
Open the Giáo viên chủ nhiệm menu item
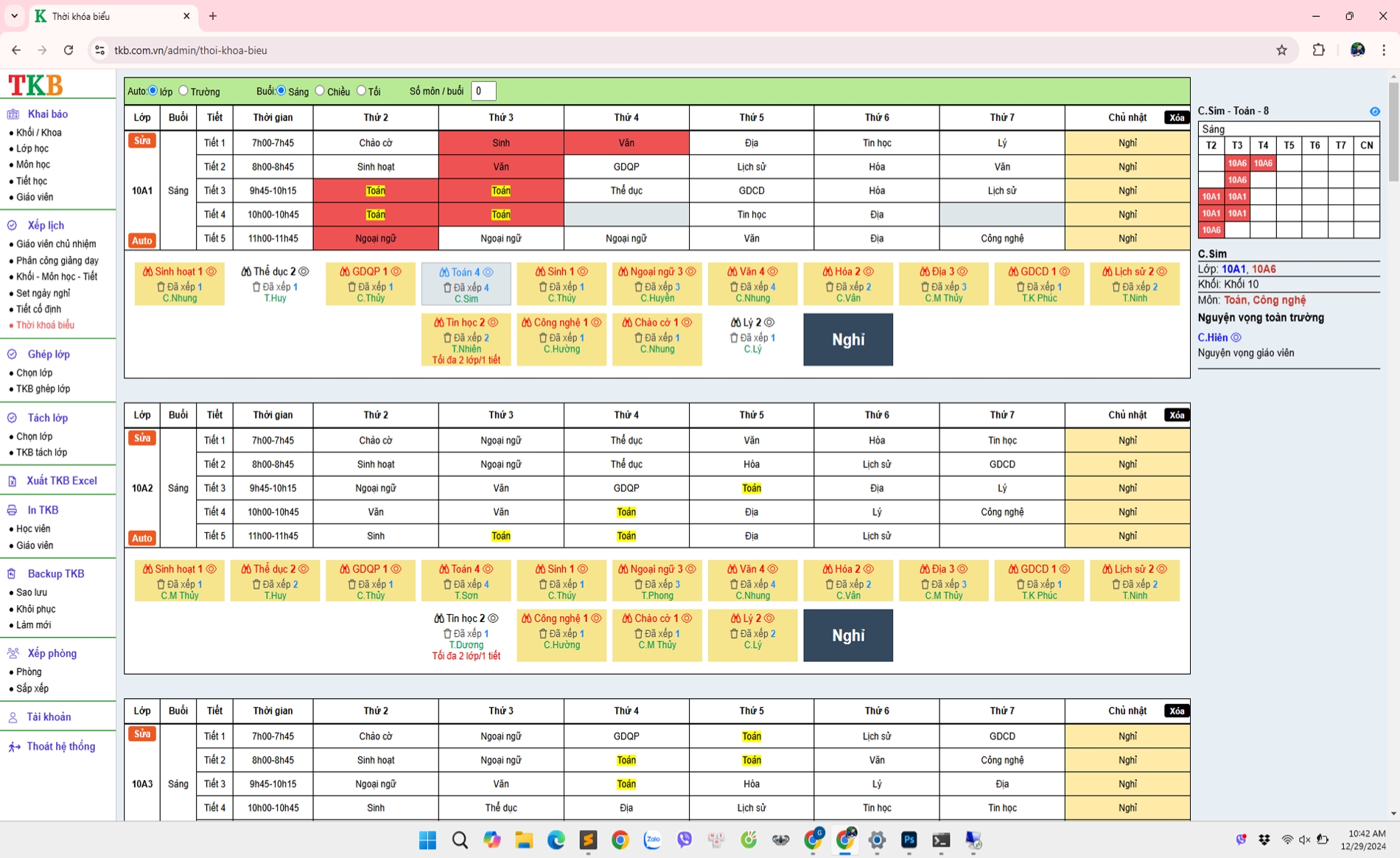(x=56, y=244)
